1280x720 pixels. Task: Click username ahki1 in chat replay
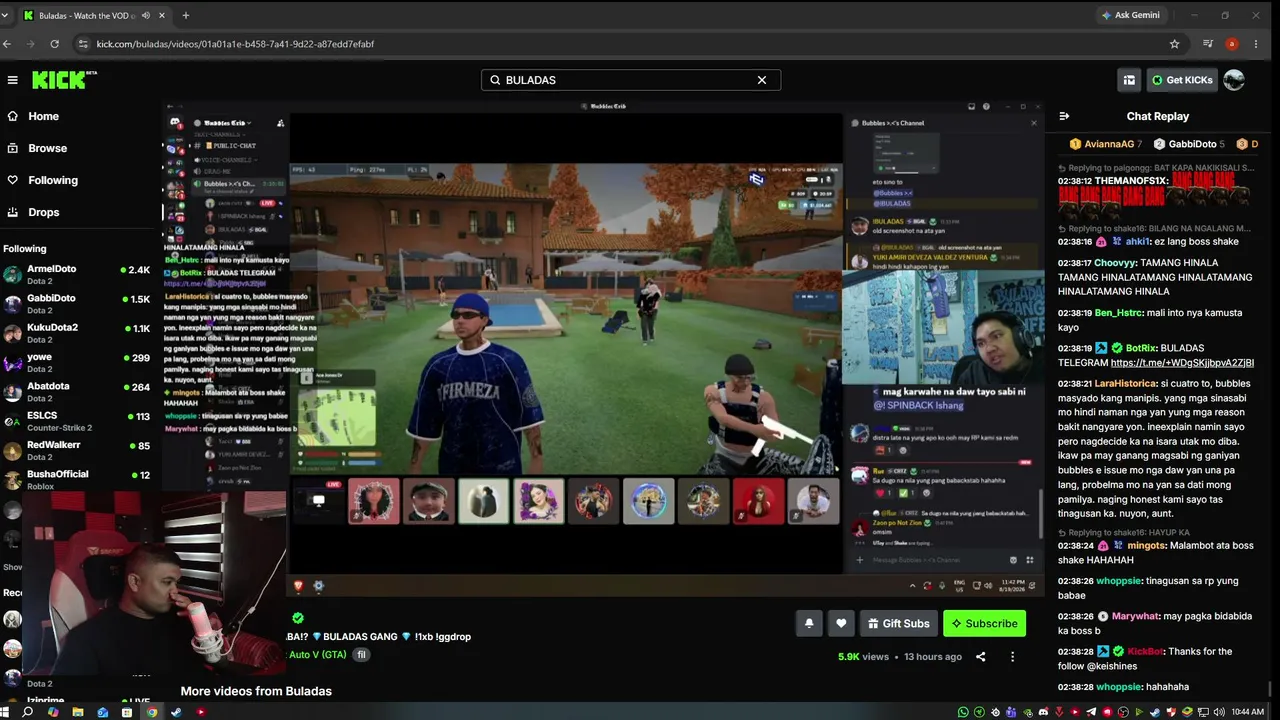1138,241
